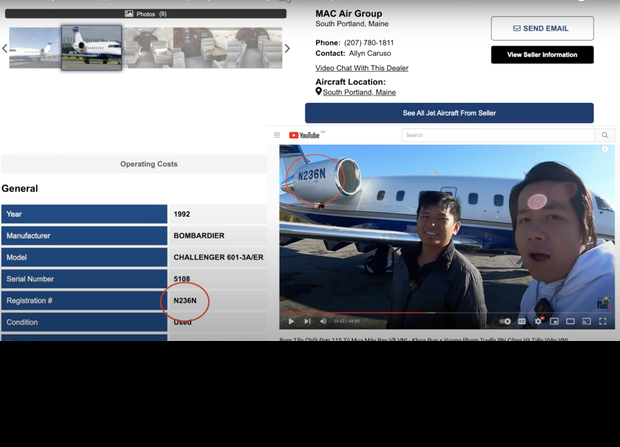Image resolution: width=620 pixels, height=447 pixels.
Task: Show previous photos with left arrow
Action: coord(4,48)
